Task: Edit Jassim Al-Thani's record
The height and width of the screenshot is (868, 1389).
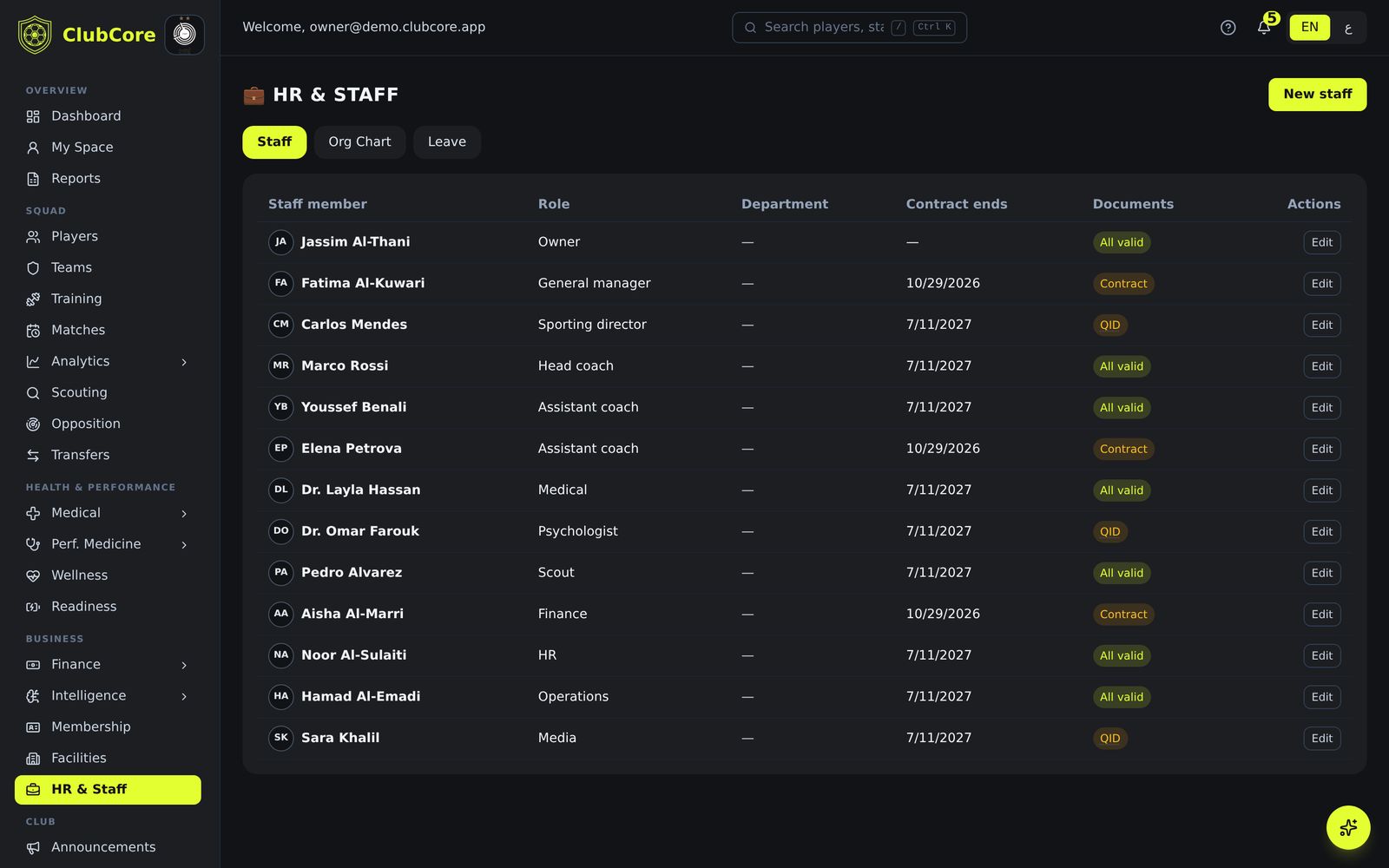Action: tap(1321, 242)
